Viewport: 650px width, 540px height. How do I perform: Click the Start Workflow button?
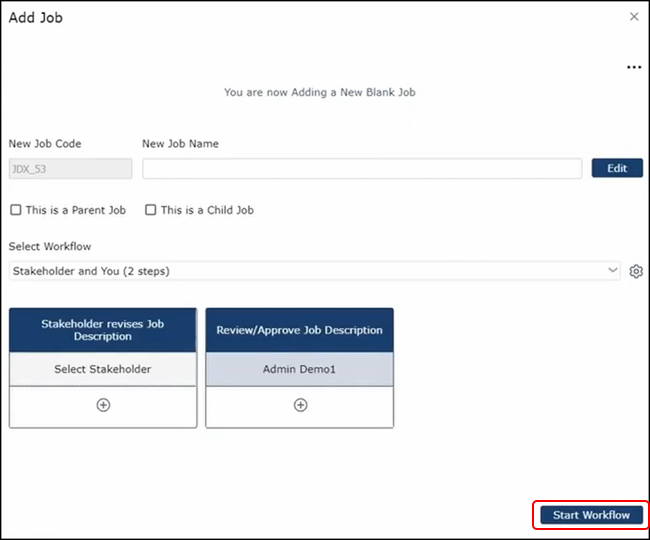tap(591, 515)
